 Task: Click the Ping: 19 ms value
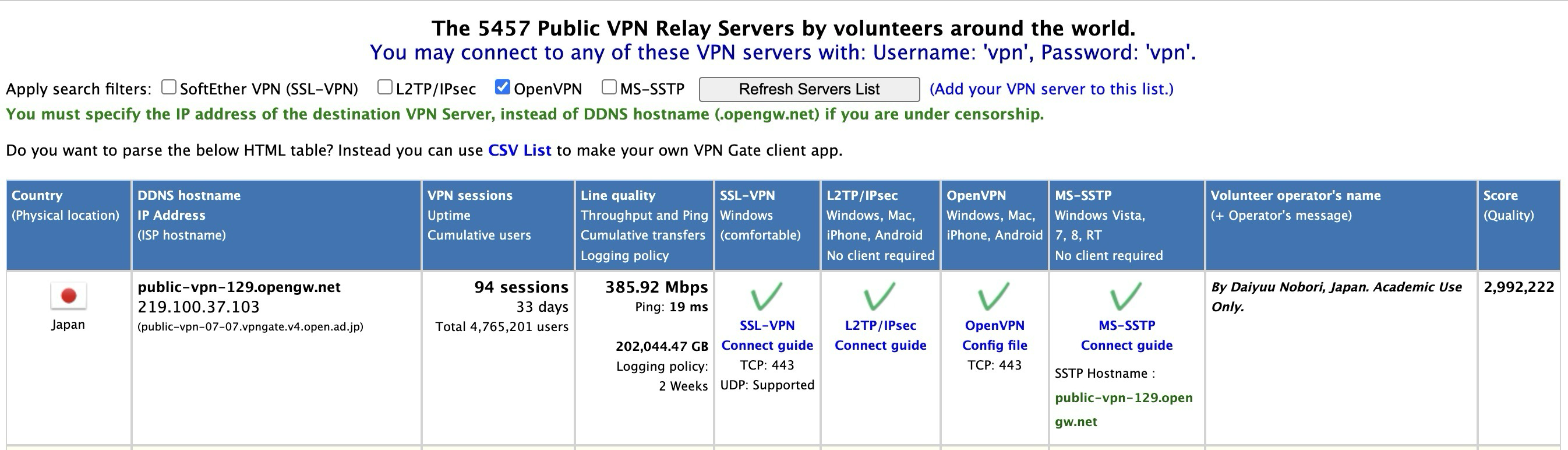tap(672, 307)
